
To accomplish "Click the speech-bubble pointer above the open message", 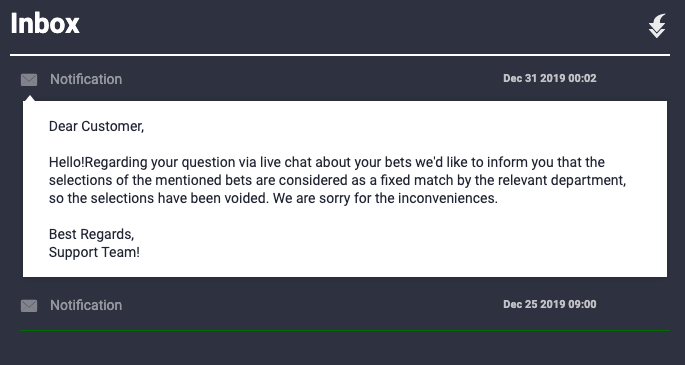I will click(29, 99).
